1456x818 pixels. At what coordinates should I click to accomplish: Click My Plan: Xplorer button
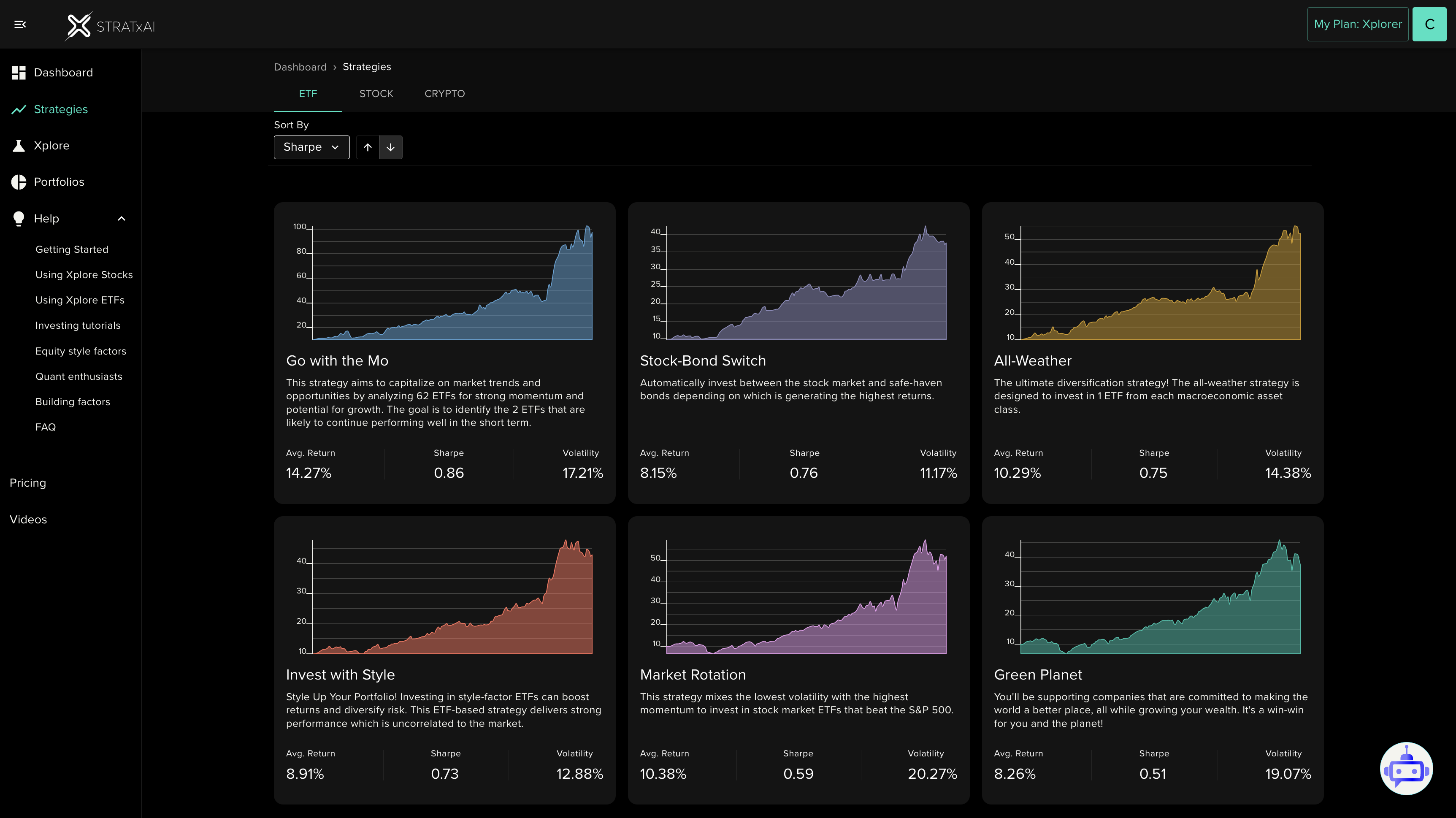tap(1357, 24)
